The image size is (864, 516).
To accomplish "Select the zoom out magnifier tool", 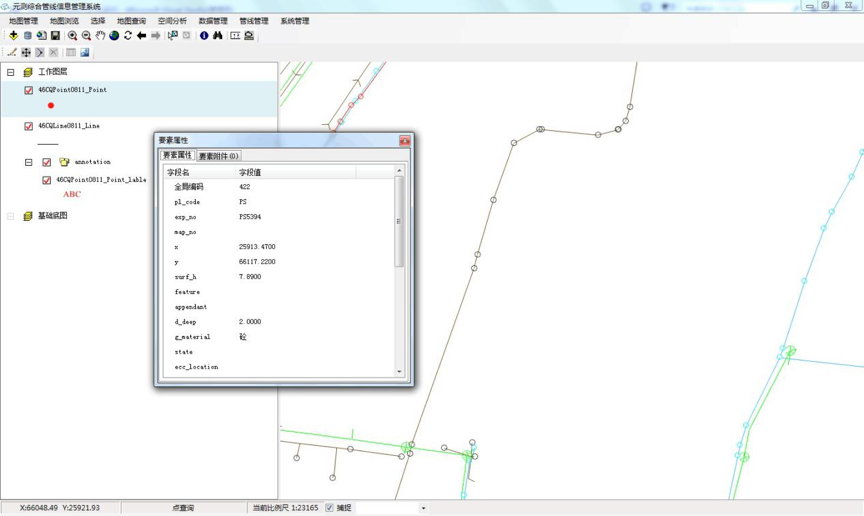I will point(86,36).
